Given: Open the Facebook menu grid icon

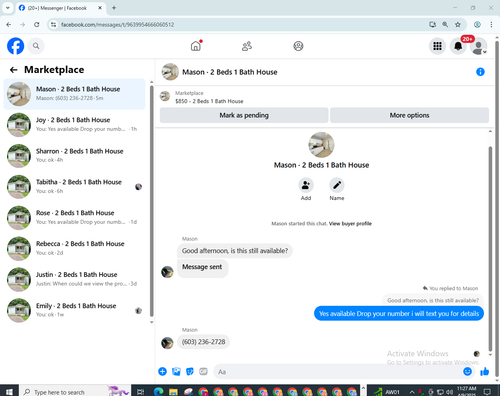Looking at the screenshot, I should click(437, 46).
